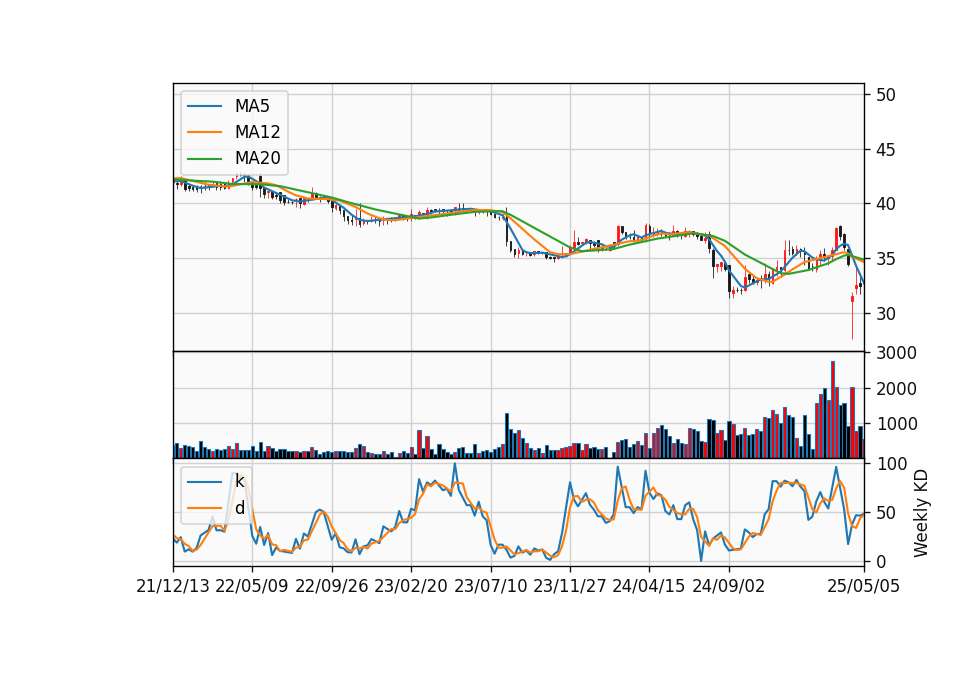Click the price axis value 30
This screenshot has width=960, height=690.
[885, 313]
